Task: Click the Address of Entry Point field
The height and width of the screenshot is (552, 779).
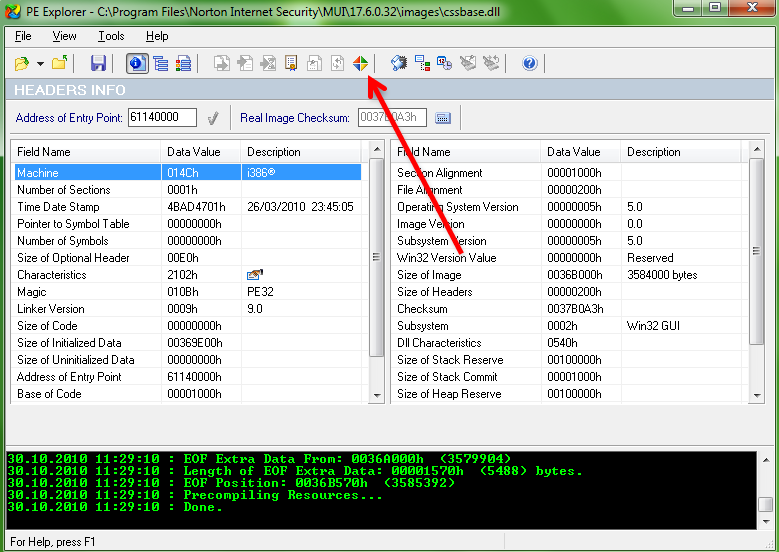Action: [x=162, y=118]
